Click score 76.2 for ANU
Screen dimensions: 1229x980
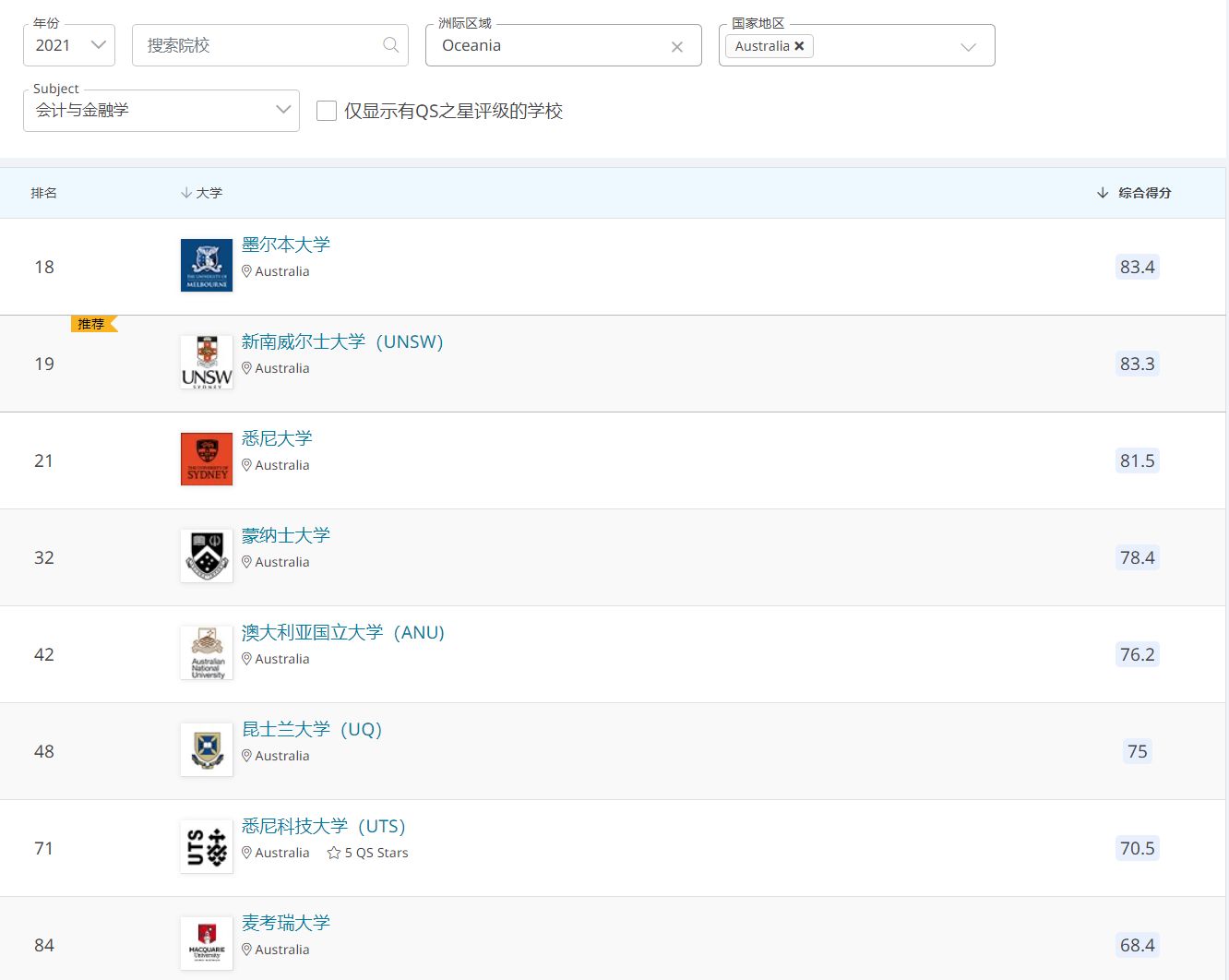tap(1138, 654)
